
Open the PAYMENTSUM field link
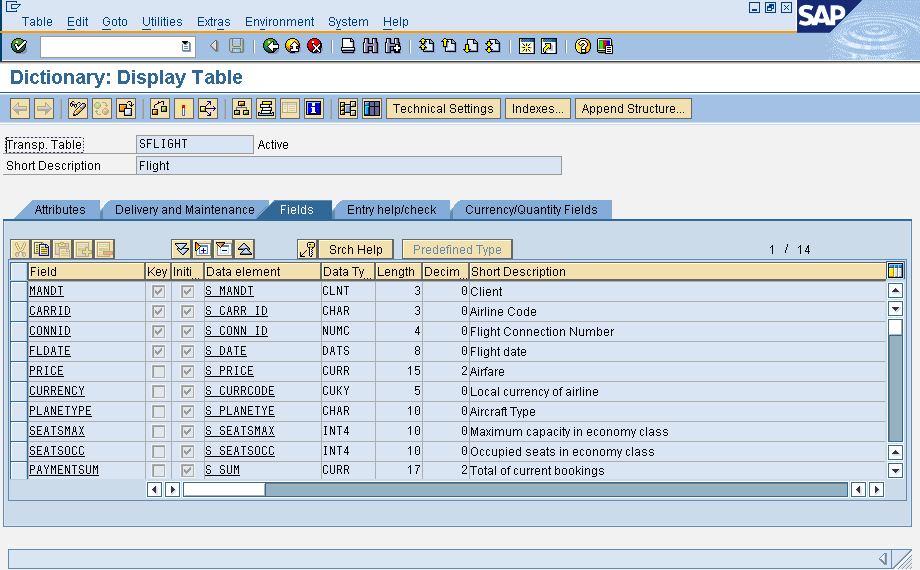(x=64, y=470)
